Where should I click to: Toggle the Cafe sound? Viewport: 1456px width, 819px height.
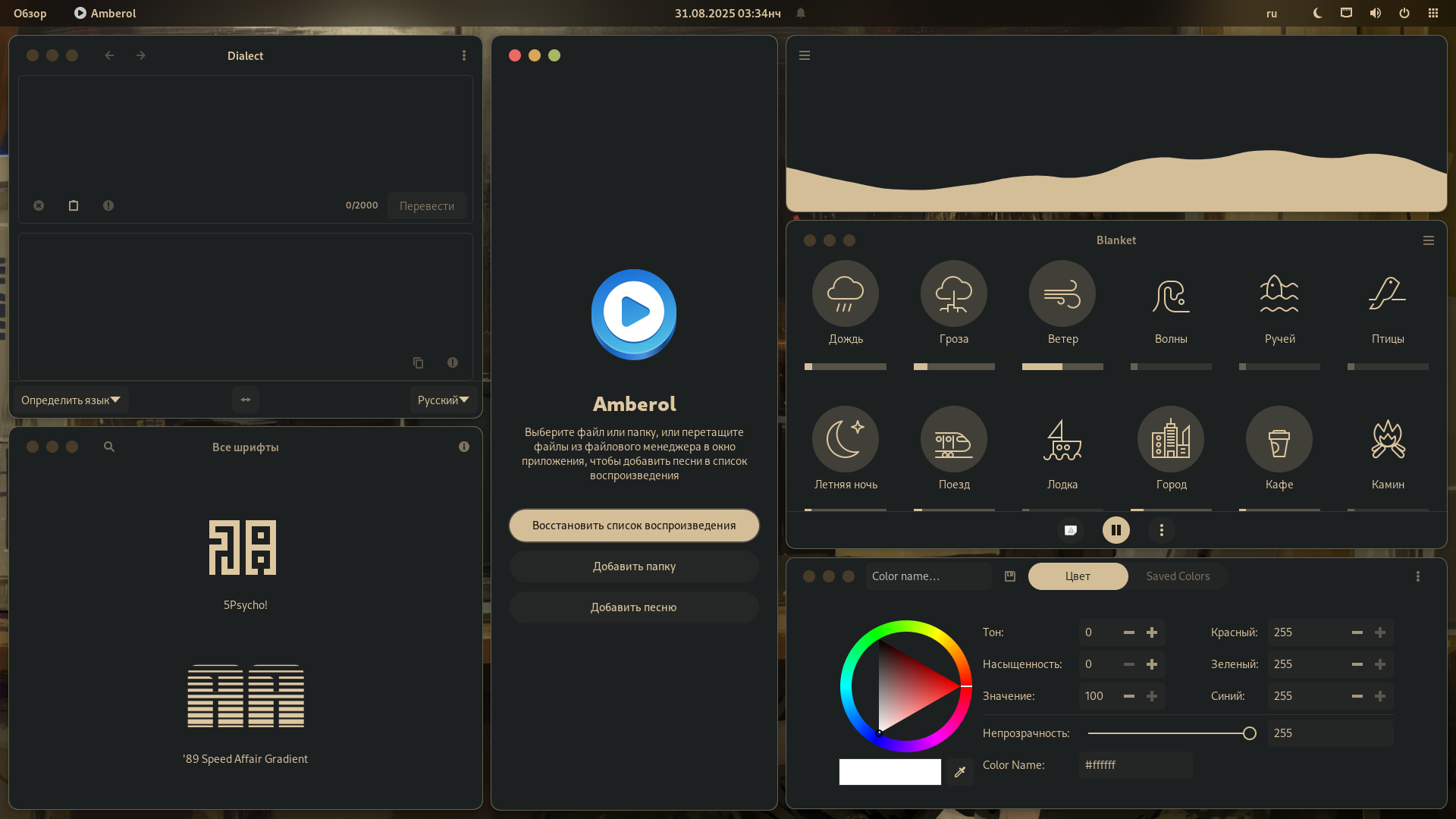(1279, 439)
